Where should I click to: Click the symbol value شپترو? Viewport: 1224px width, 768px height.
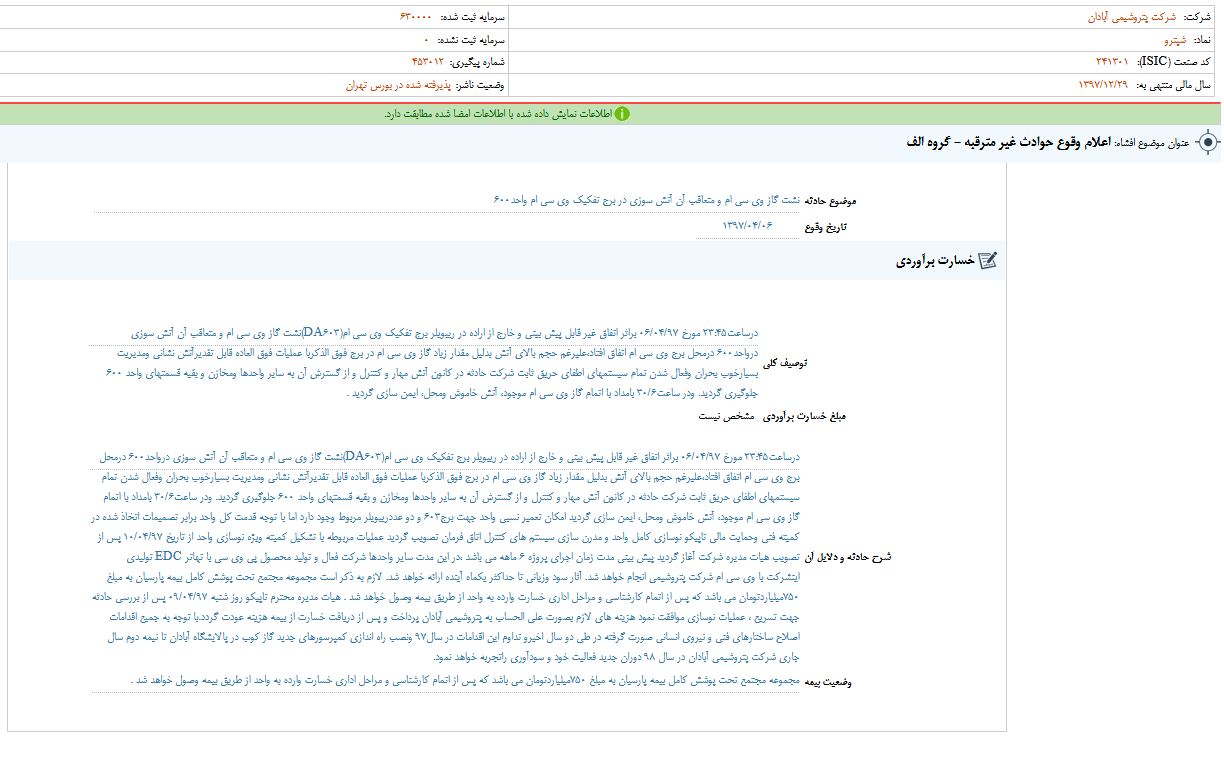click(1176, 40)
